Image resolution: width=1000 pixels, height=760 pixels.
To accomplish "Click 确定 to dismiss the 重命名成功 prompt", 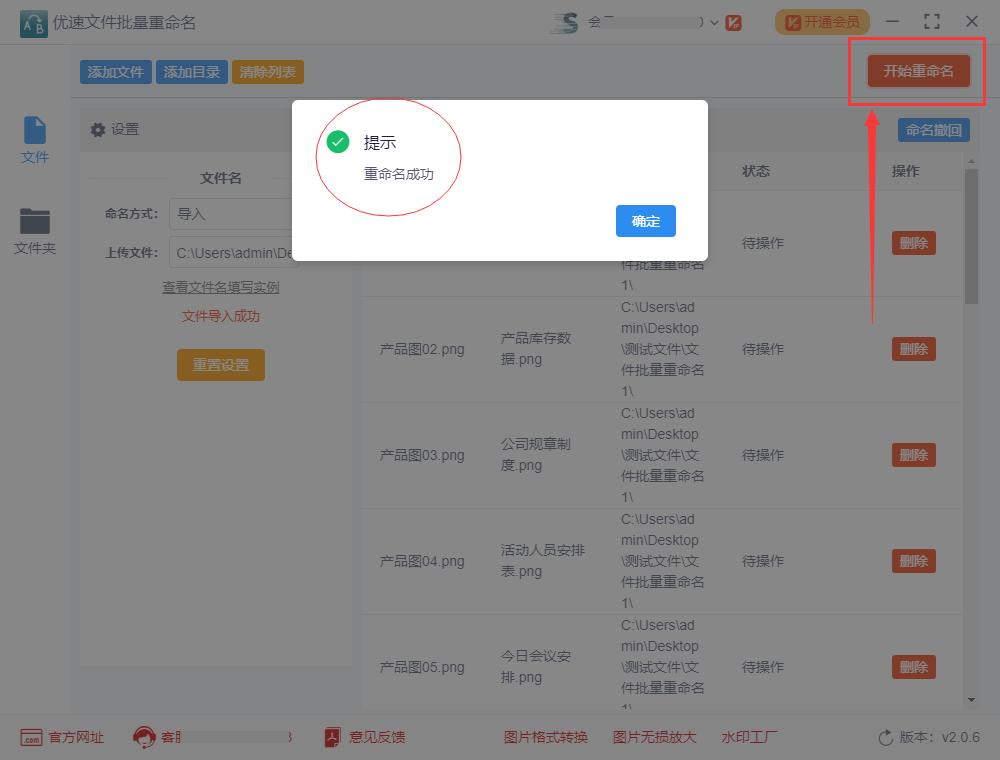I will pyautogui.click(x=645, y=222).
